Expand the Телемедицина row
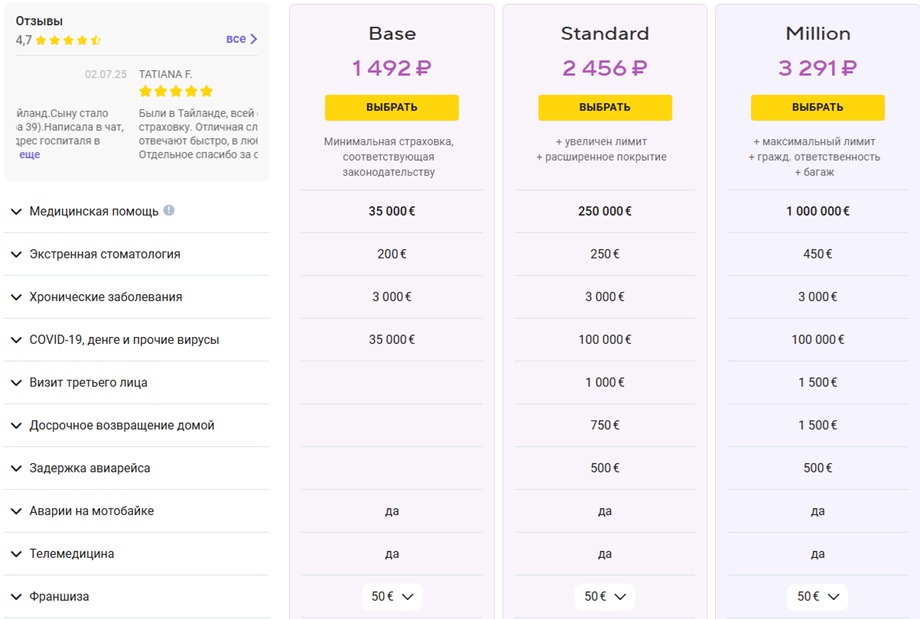Screen dimensions: 920x619 click(136, 554)
